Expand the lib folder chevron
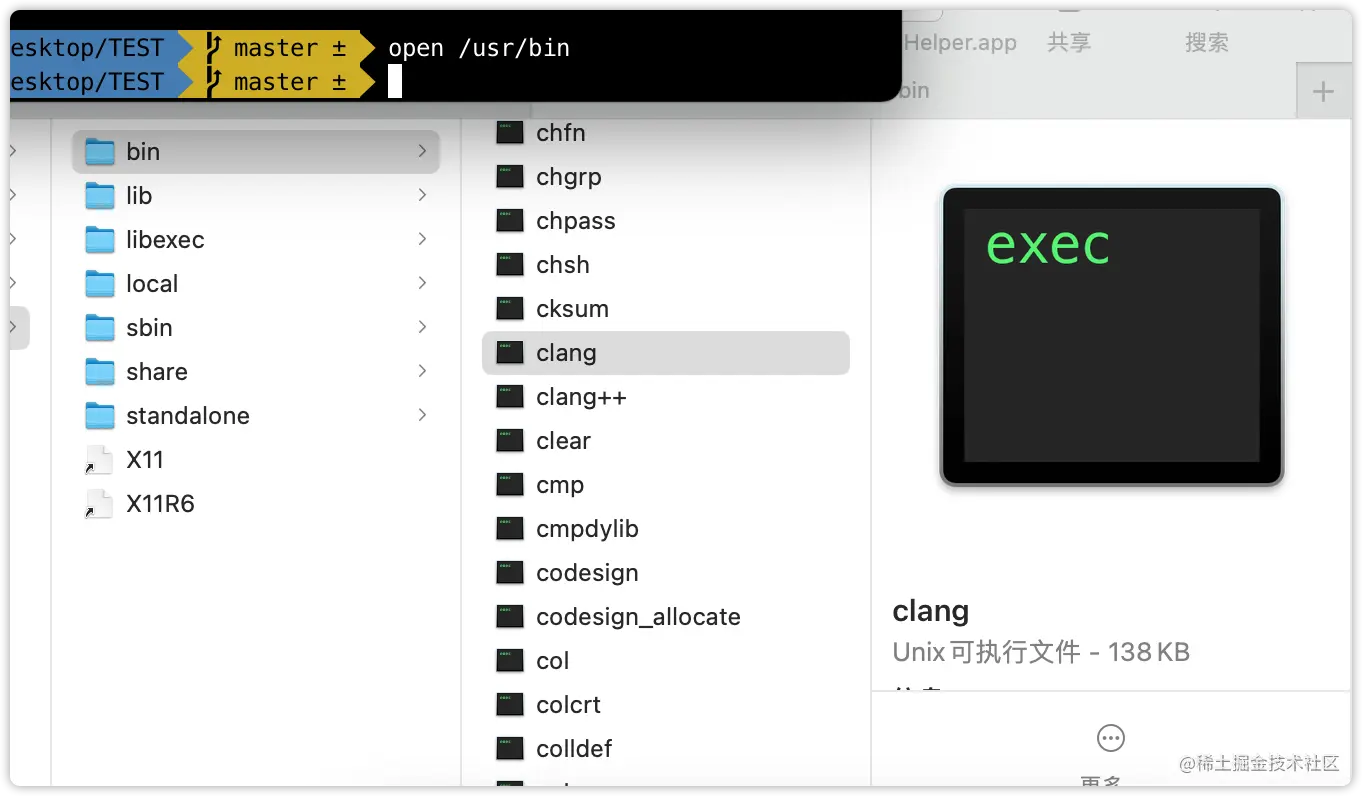Viewport: 1362px width, 796px height. pyautogui.click(x=422, y=195)
